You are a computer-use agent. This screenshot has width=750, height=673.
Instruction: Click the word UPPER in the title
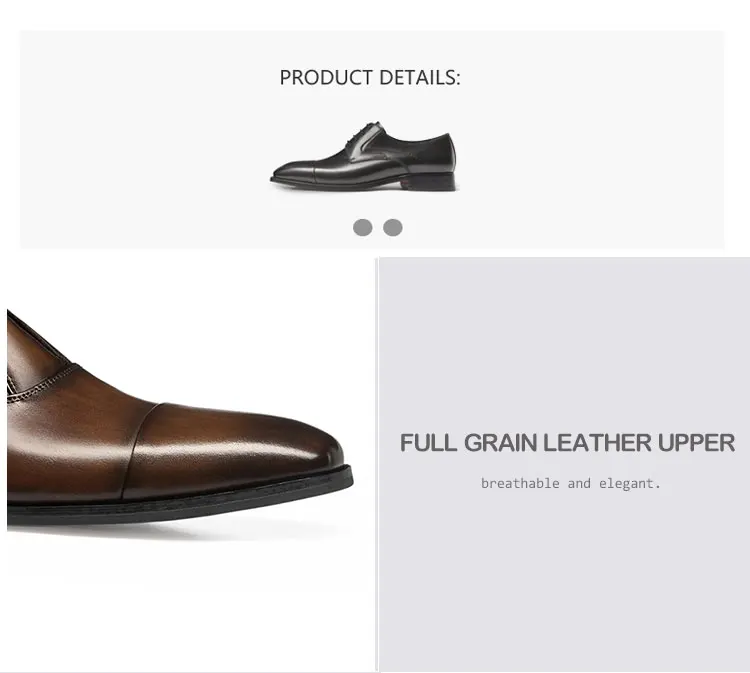coord(696,443)
